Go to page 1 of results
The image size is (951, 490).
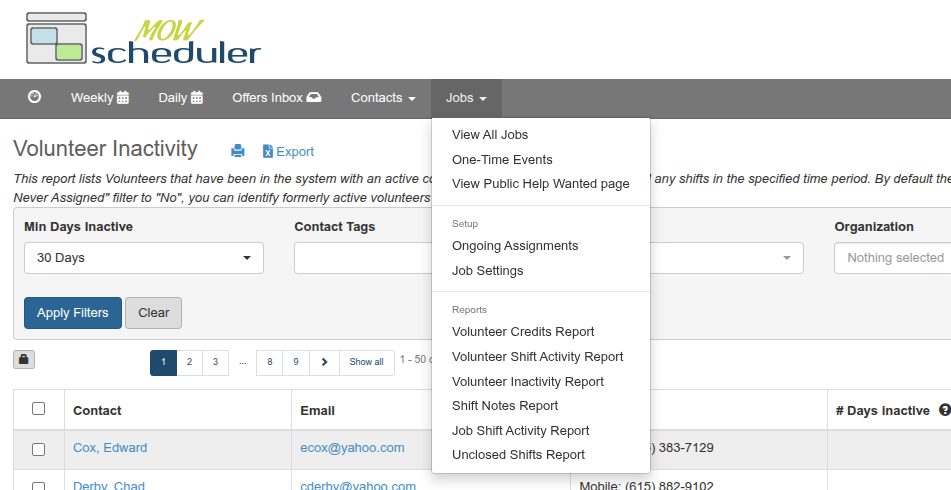pyautogui.click(x=163, y=362)
